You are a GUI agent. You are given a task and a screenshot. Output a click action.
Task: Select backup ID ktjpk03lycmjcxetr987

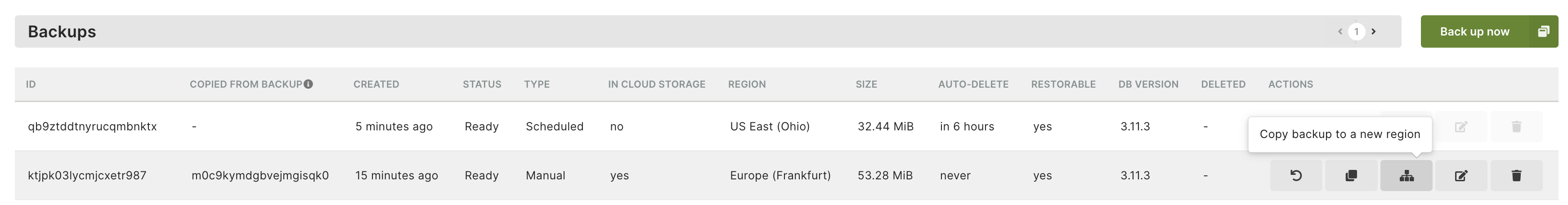coord(87,176)
